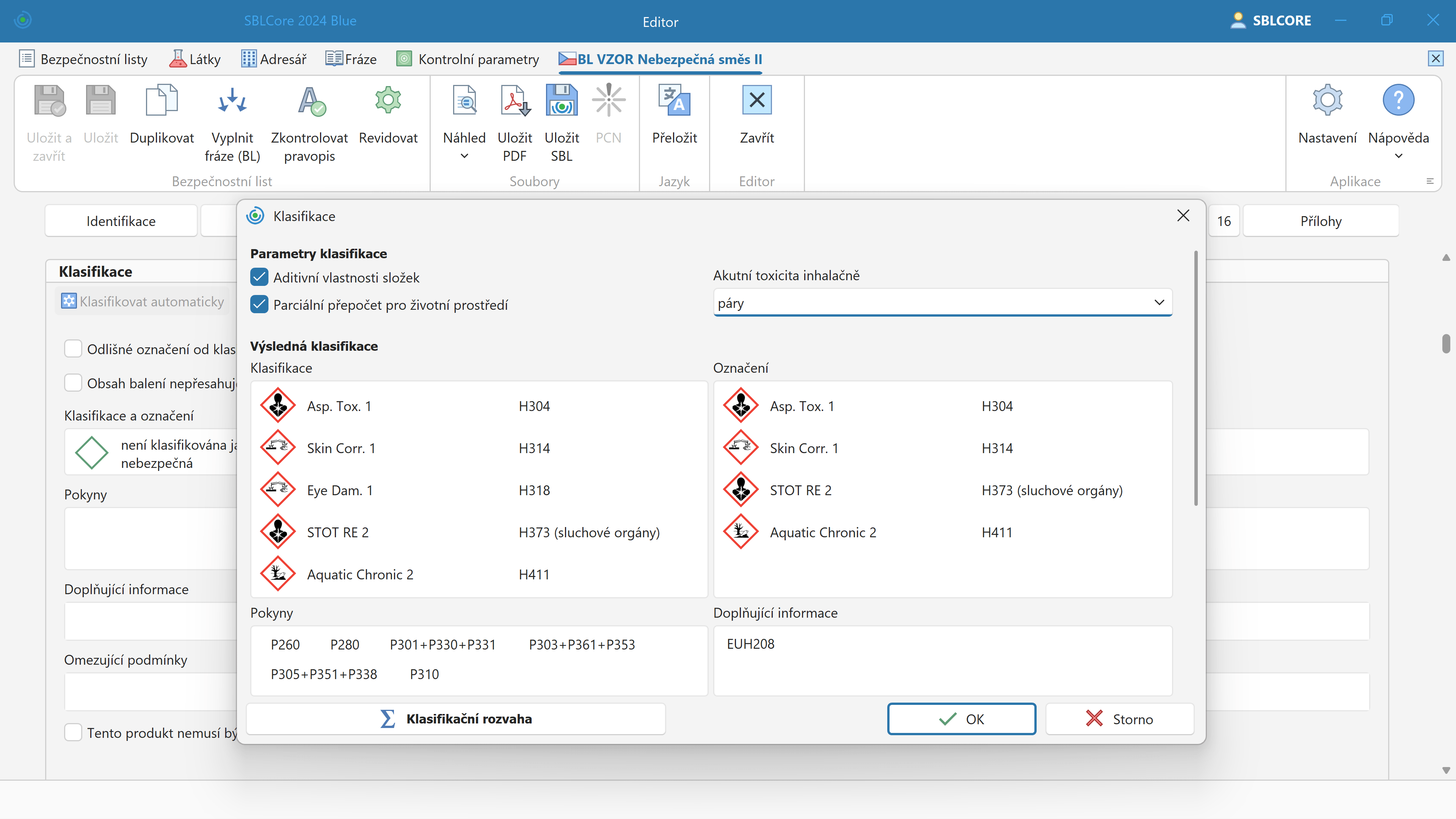This screenshot has height=819, width=1456.
Task: Click the EUH208 Doplňující informace field
Action: (942, 660)
